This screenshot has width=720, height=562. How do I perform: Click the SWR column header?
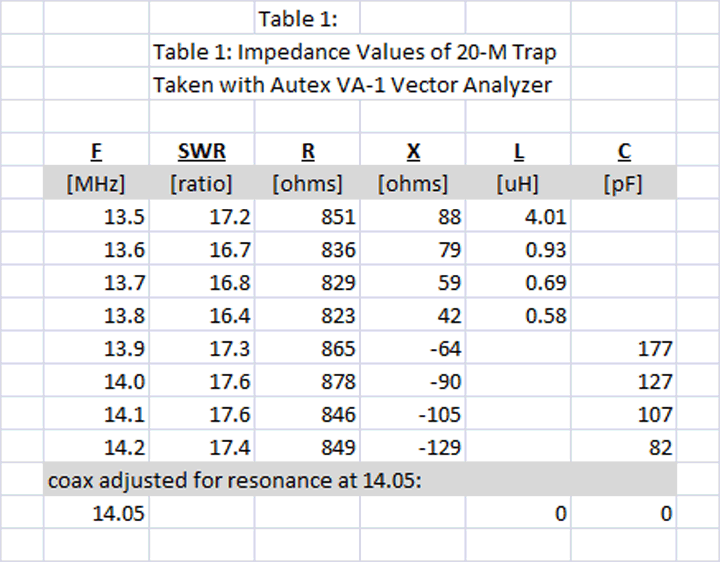click(x=201, y=152)
